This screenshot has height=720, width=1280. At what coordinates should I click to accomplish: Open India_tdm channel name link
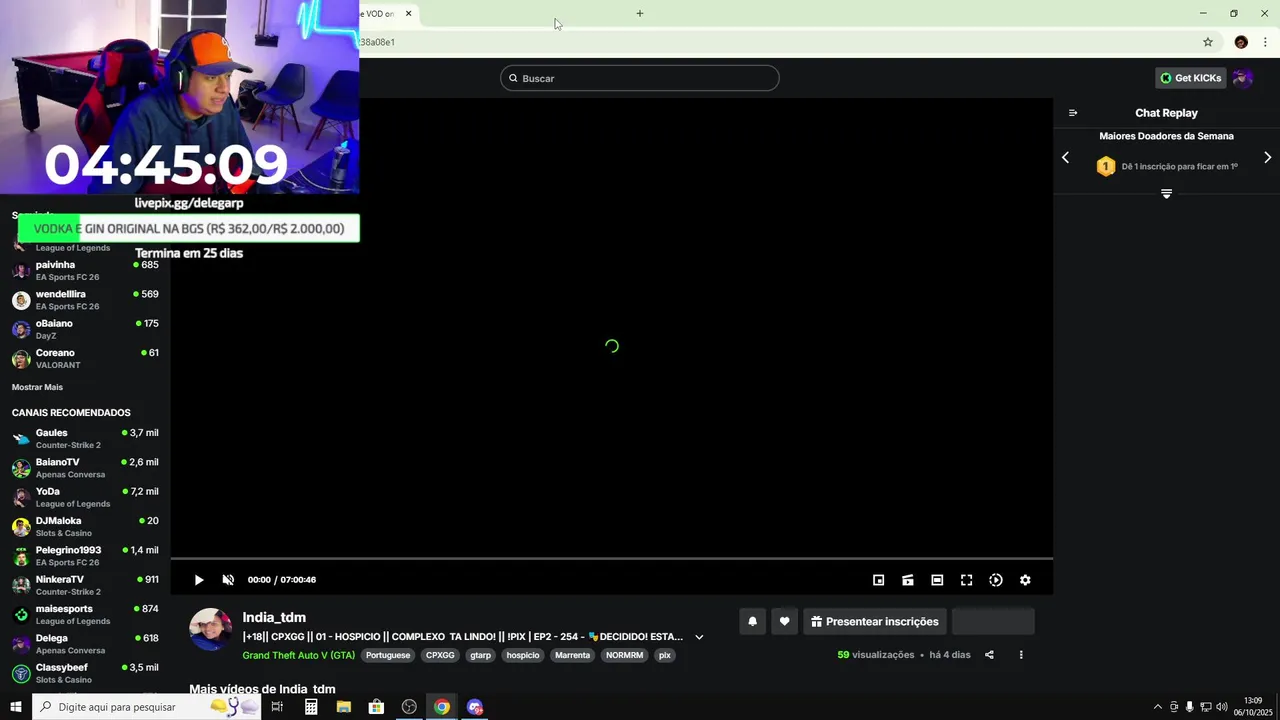[274, 617]
